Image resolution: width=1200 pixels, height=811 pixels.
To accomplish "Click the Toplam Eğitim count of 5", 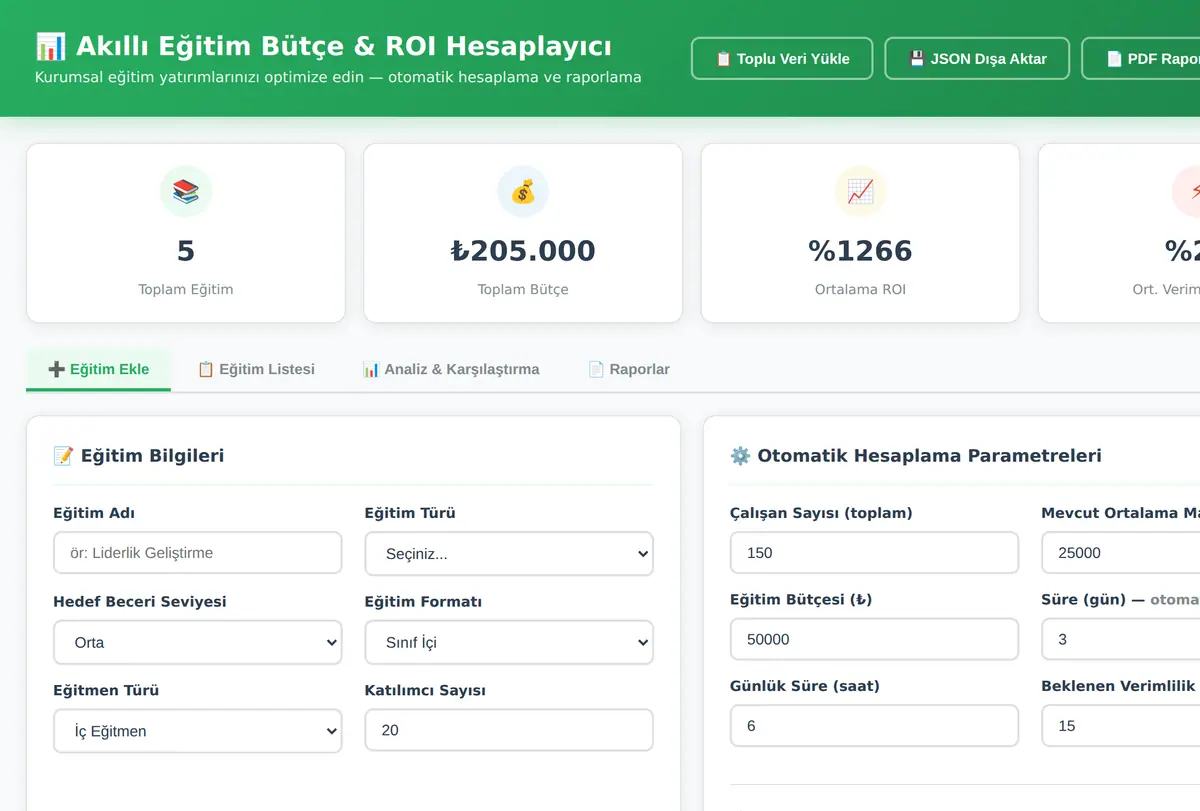I will pyautogui.click(x=186, y=250).
